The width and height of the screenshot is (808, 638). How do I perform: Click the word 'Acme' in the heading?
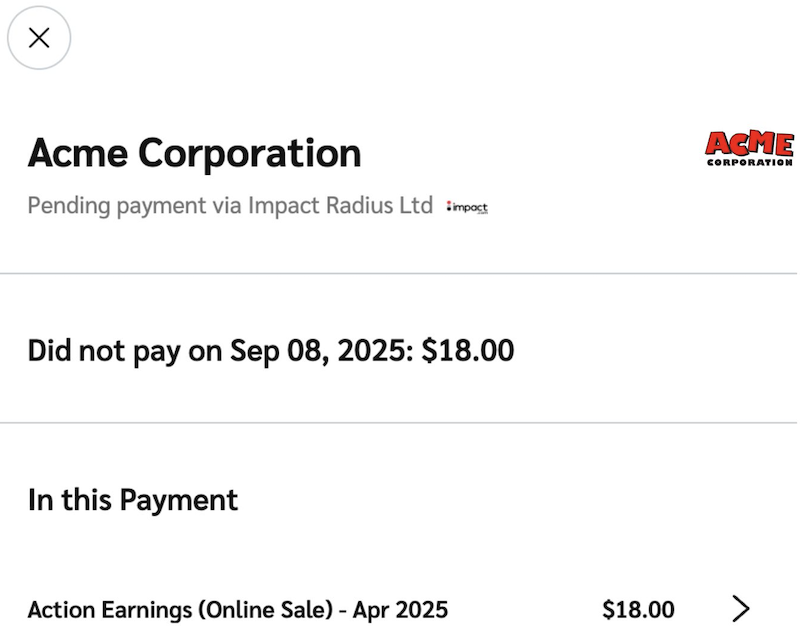point(78,153)
